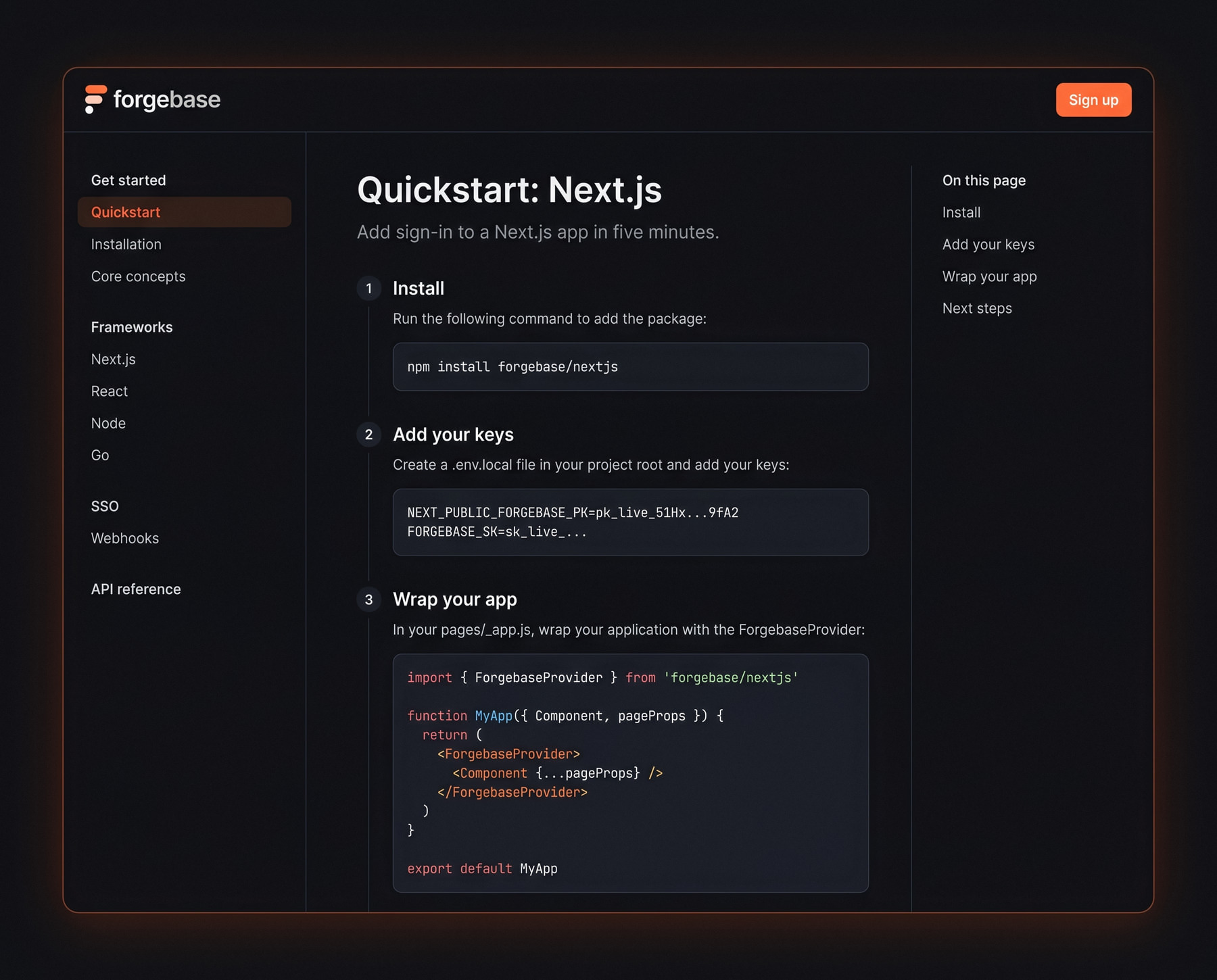Open Webhooks in the sidebar

pos(125,539)
